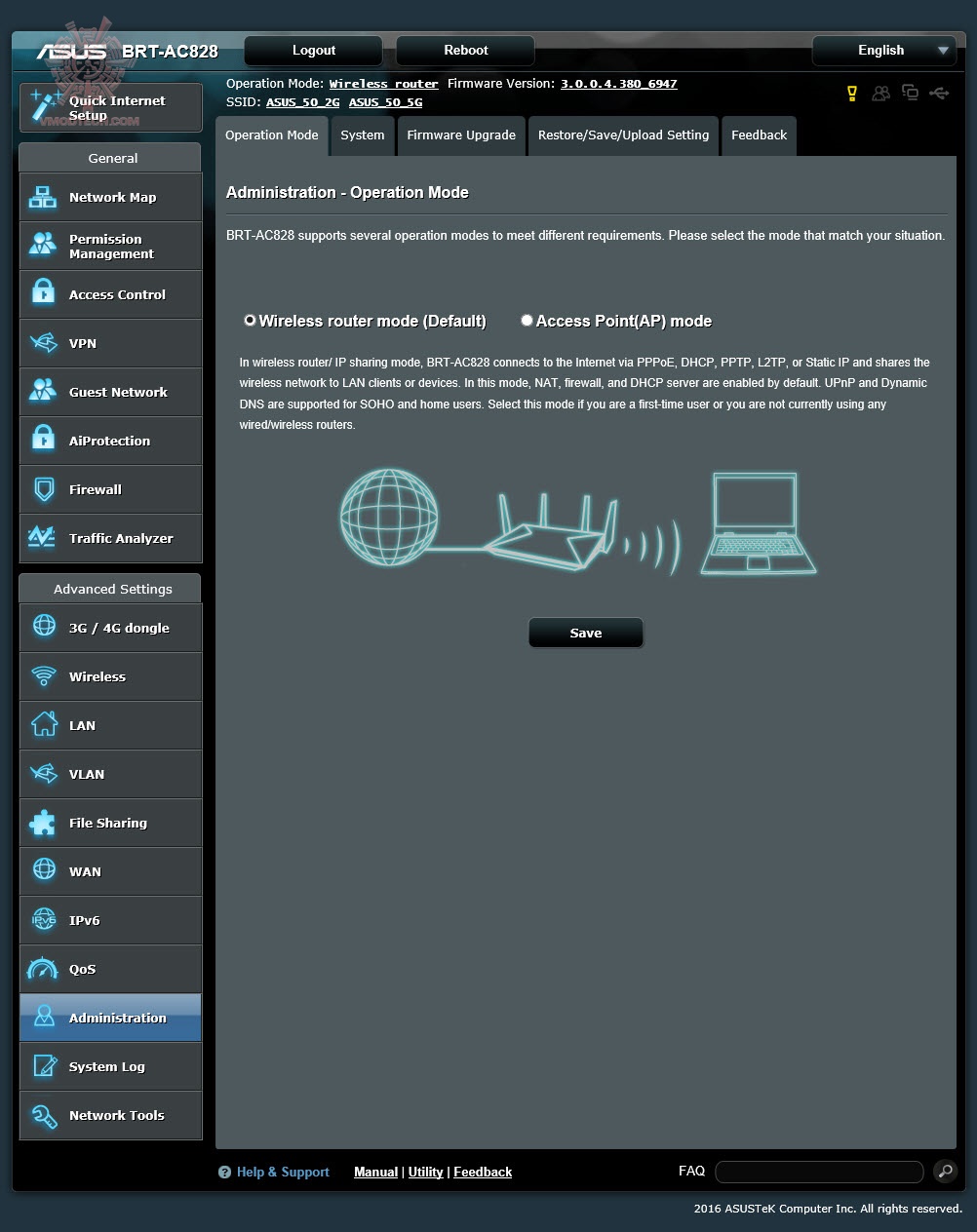Open the VLAN icon
This screenshot has width=977, height=1232.
click(43, 774)
